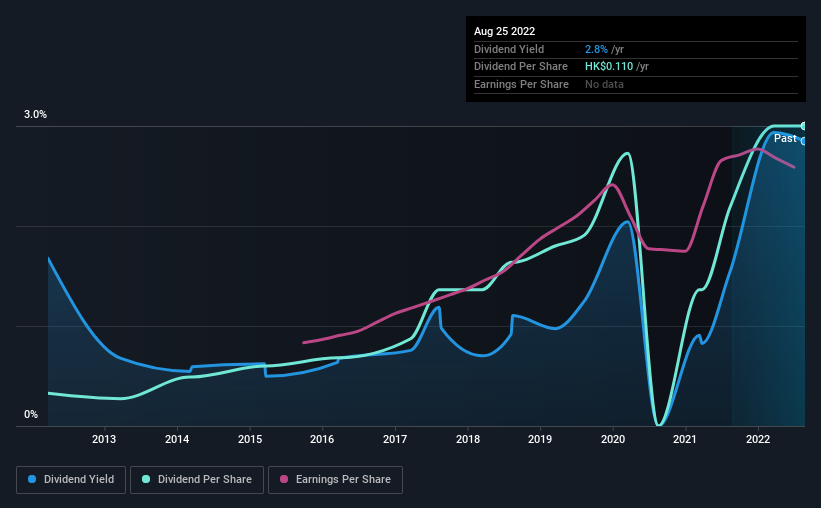Click the pink Earnings Per Share legend dot
The image size is (821, 508).
click(284, 479)
